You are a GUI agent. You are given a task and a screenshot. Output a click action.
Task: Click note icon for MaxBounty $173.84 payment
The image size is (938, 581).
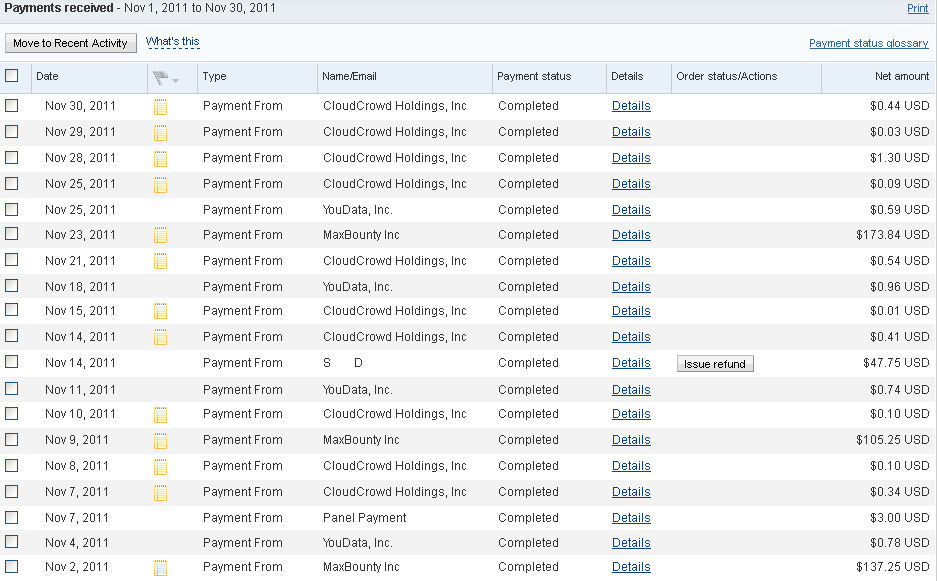[160, 236]
